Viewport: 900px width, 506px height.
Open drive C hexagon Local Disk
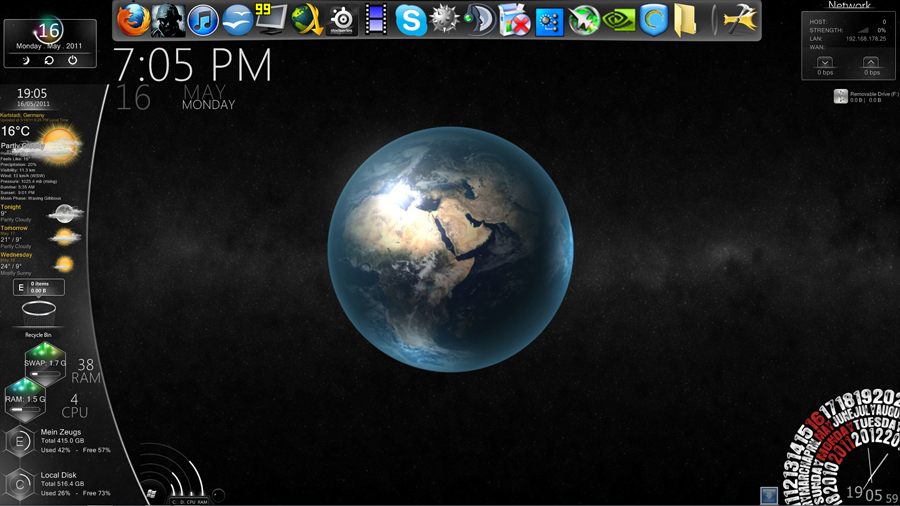(20, 485)
